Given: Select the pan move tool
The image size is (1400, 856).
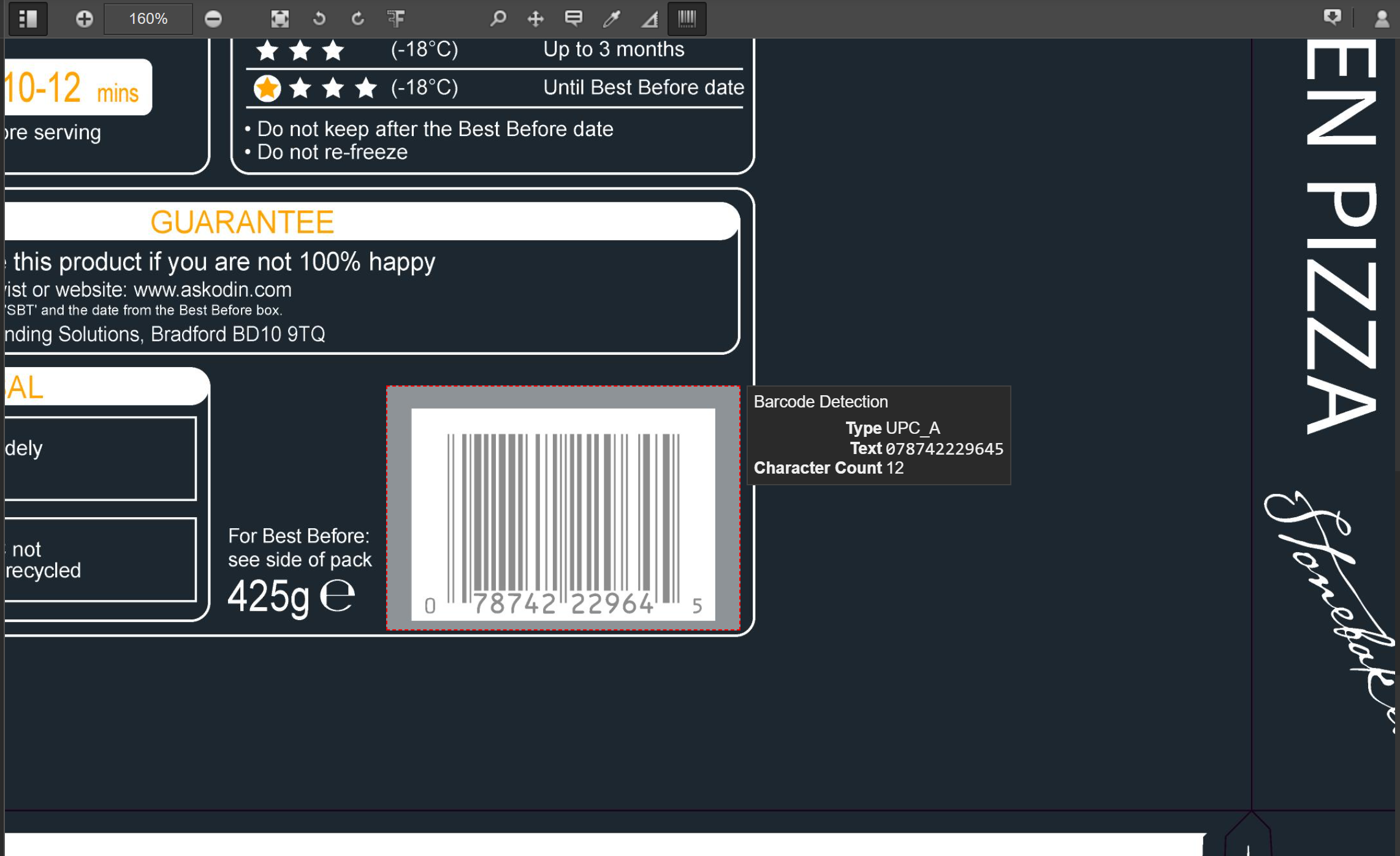Looking at the screenshot, I should pyautogui.click(x=536, y=19).
